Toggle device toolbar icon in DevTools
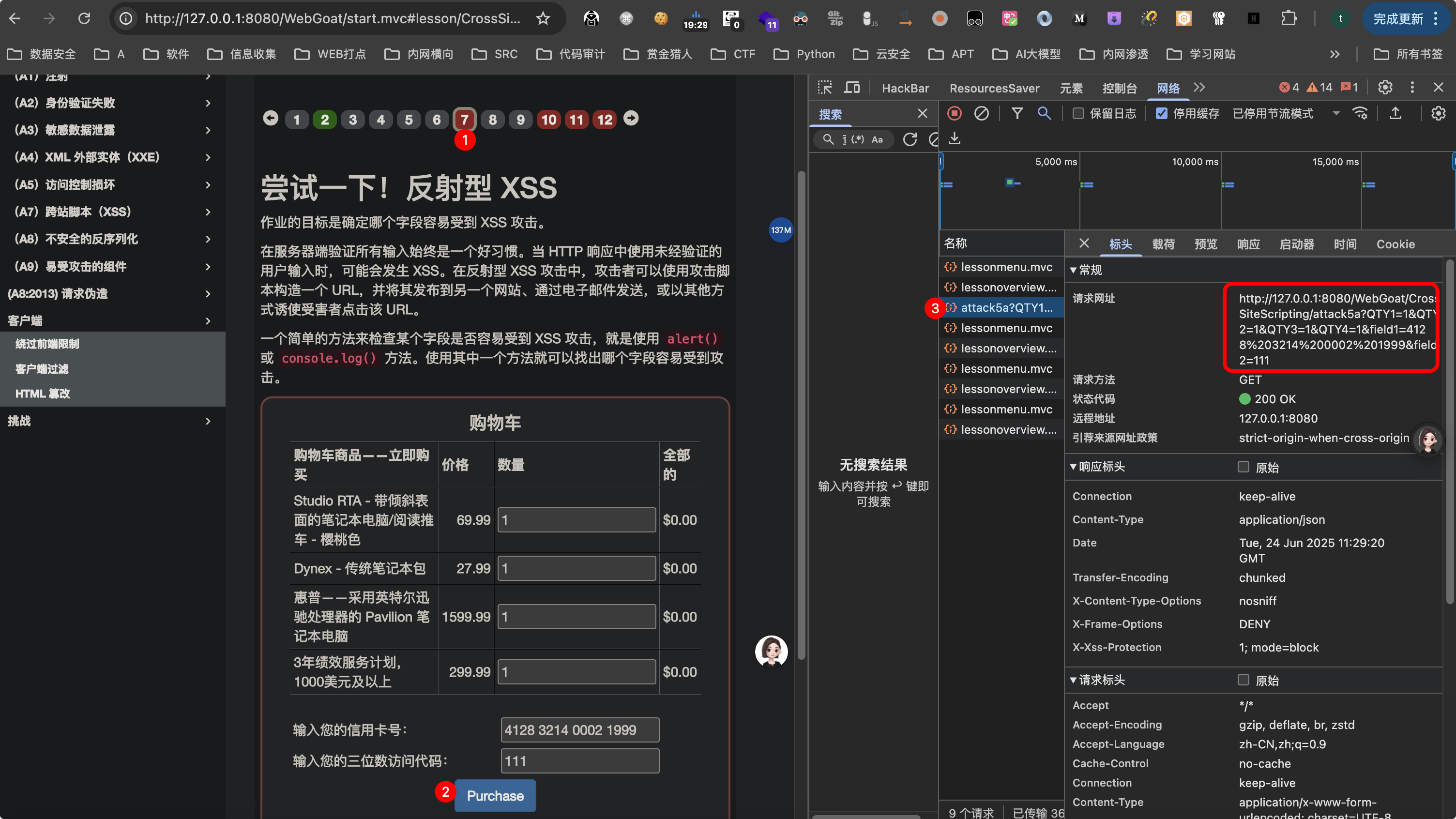The image size is (1456, 819). [x=852, y=88]
